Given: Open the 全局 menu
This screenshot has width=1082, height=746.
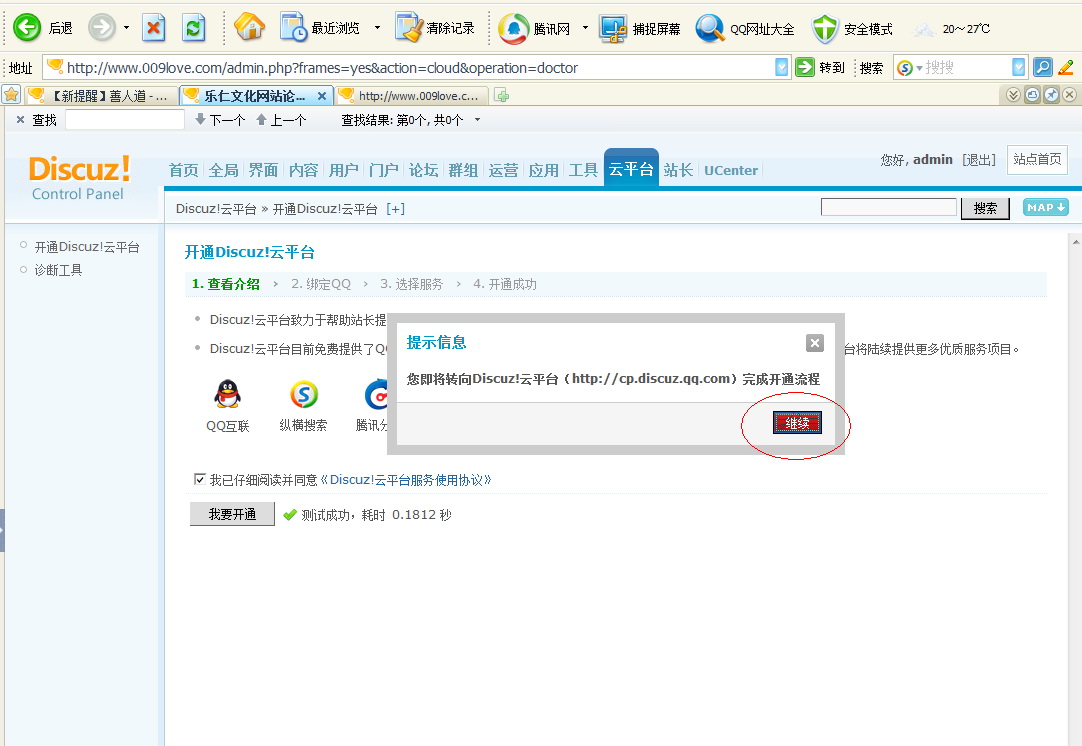Looking at the screenshot, I should click(223, 170).
